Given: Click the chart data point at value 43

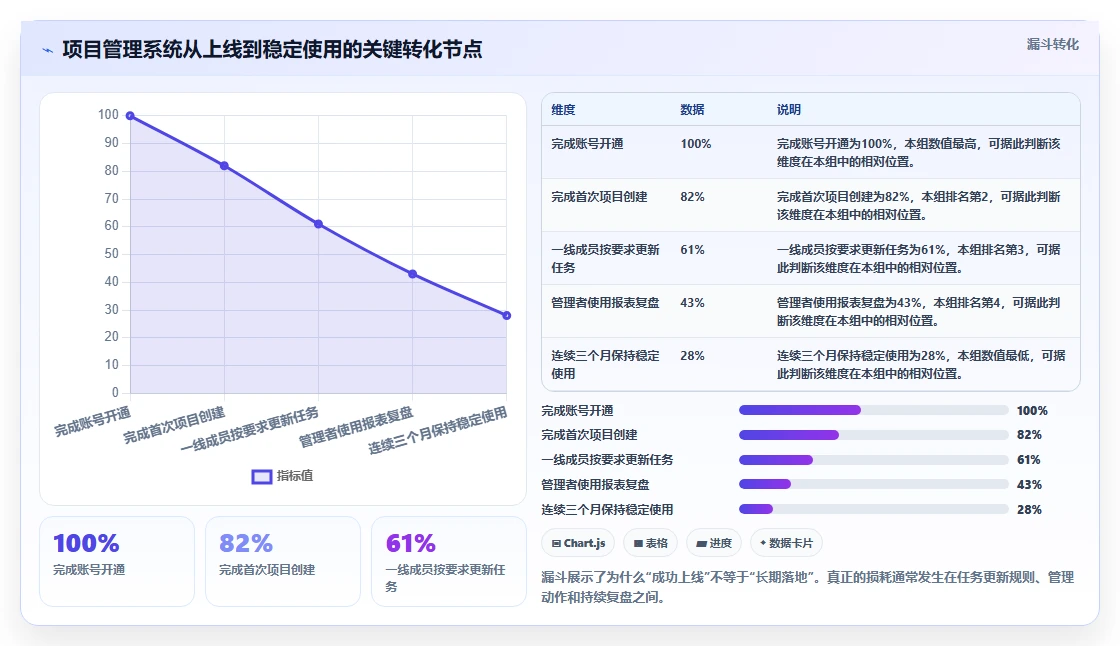Looking at the screenshot, I should (412, 274).
